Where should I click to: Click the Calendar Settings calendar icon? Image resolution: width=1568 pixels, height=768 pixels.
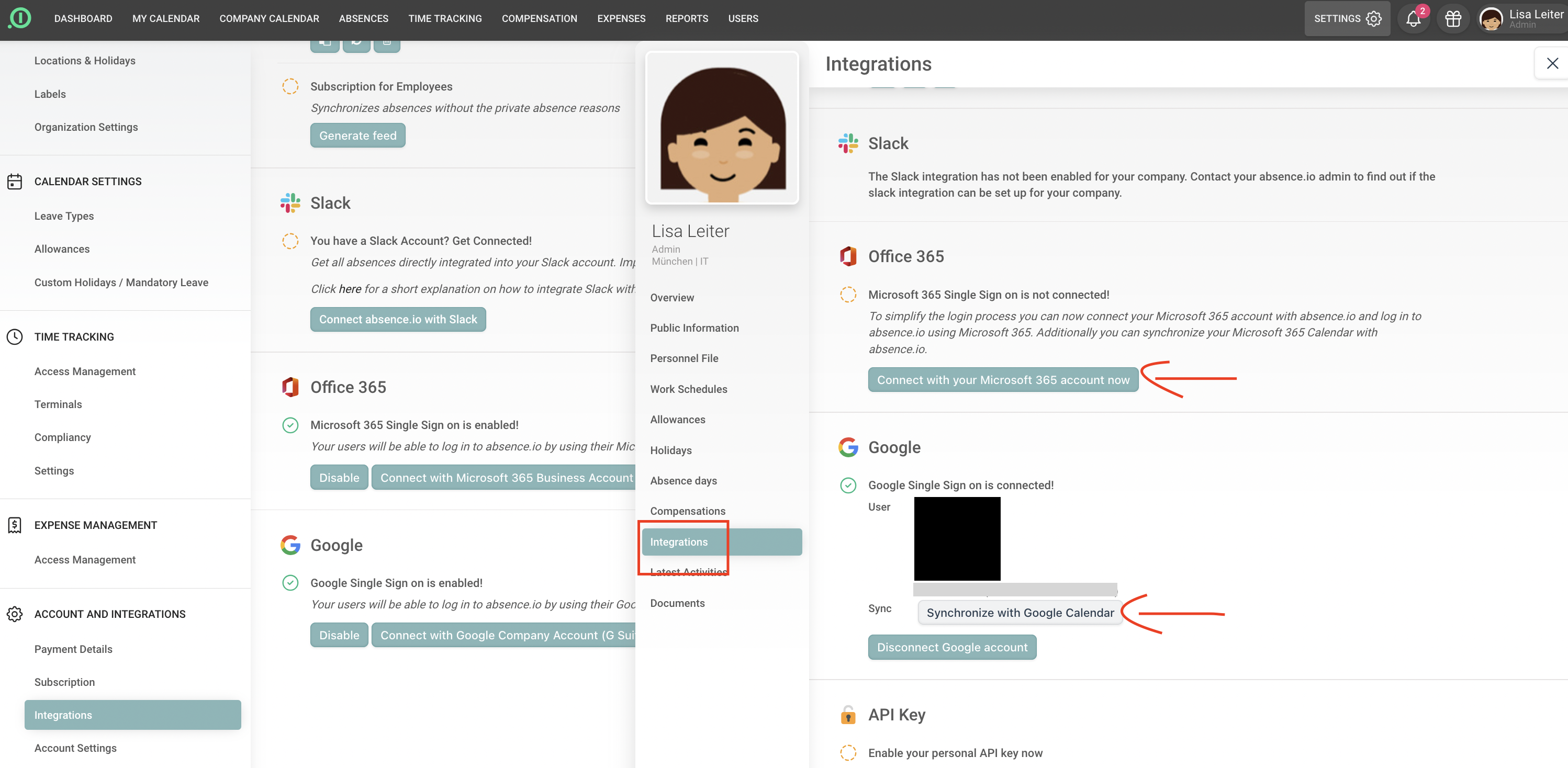tap(15, 182)
